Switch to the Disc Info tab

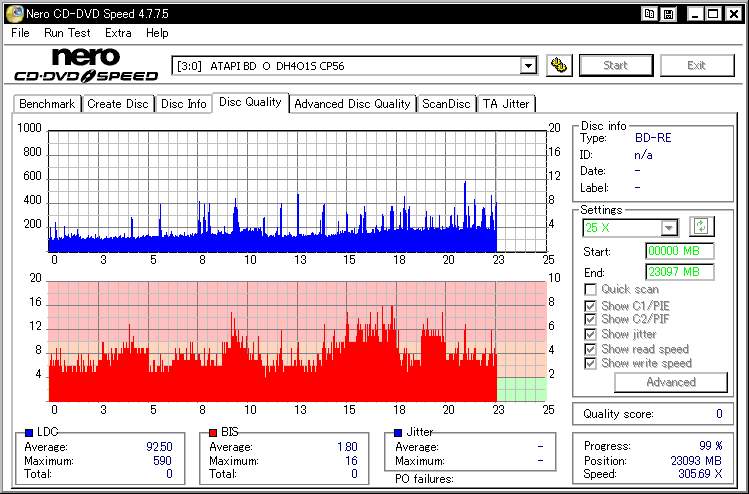183,104
